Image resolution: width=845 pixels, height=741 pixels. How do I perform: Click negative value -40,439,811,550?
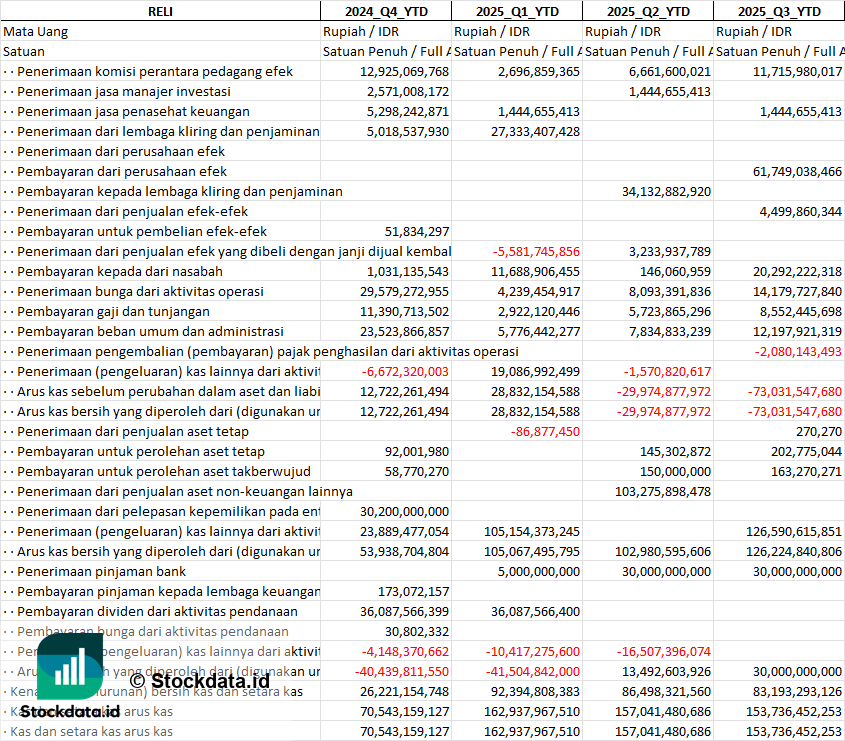pyautogui.click(x=401, y=671)
